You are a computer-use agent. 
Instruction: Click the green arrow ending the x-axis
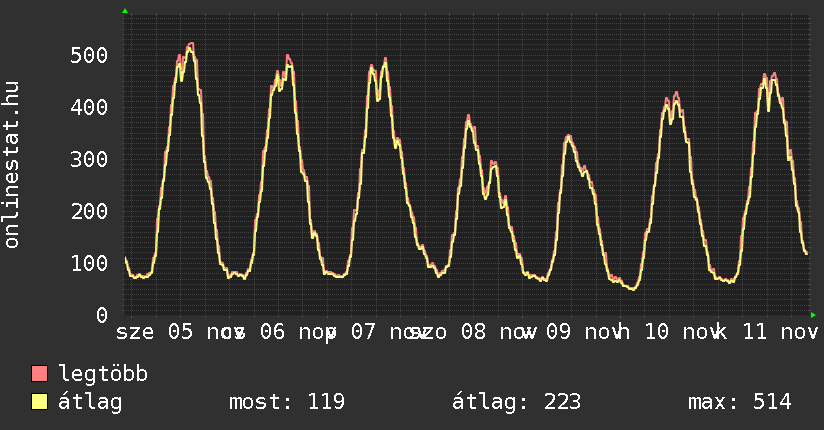tap(813, 315)
